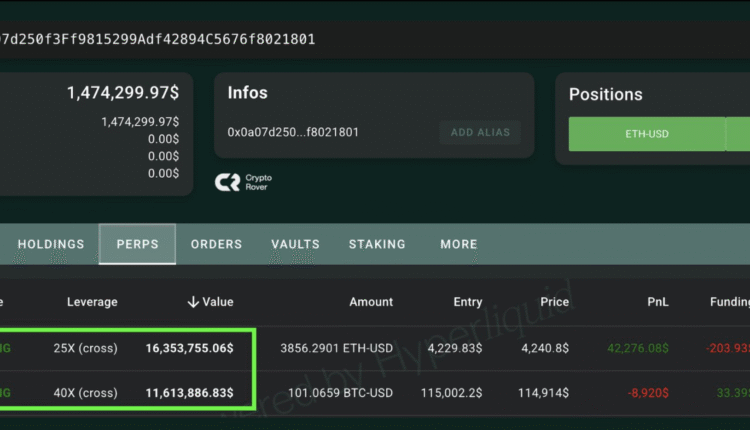Expand the MORE menu
This screenshot has width=750, height=430.
click(x=459, y=244)
